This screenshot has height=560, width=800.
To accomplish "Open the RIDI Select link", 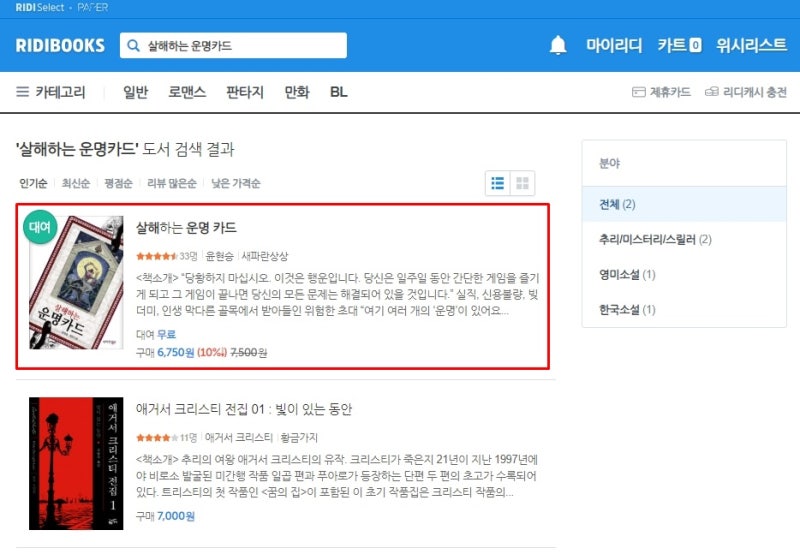I will (40, 8).
